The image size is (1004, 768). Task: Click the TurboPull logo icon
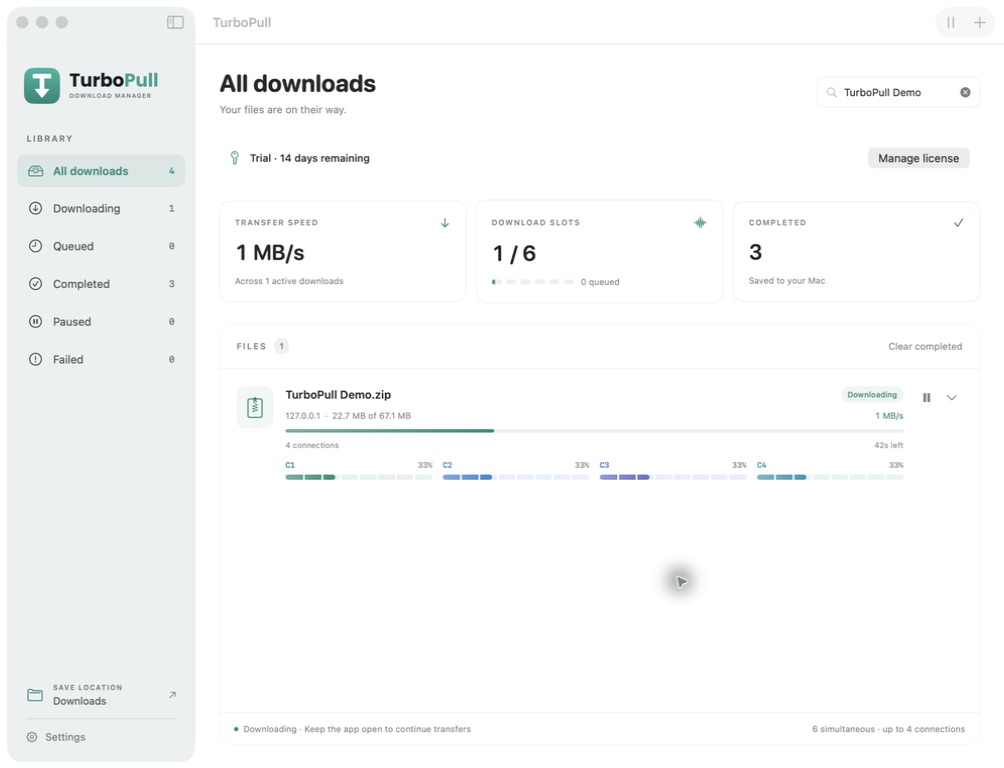tap(42, 86)
